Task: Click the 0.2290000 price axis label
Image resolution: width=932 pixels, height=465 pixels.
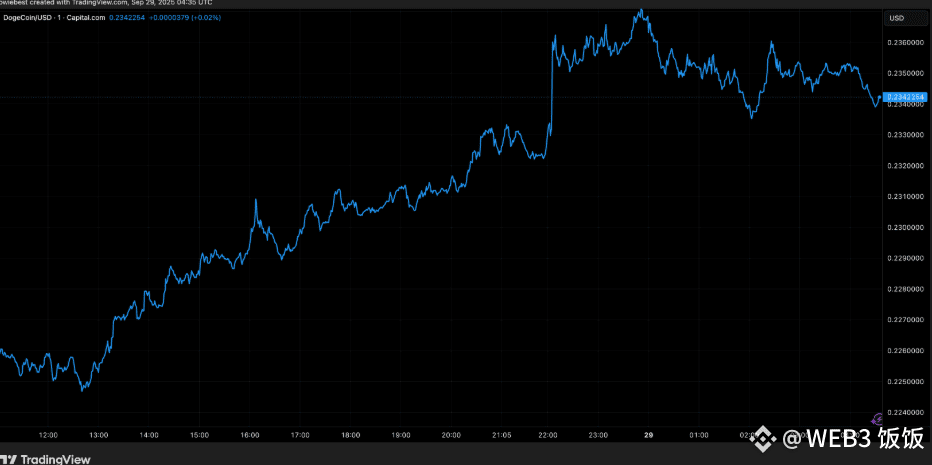Action: (905, 259)
